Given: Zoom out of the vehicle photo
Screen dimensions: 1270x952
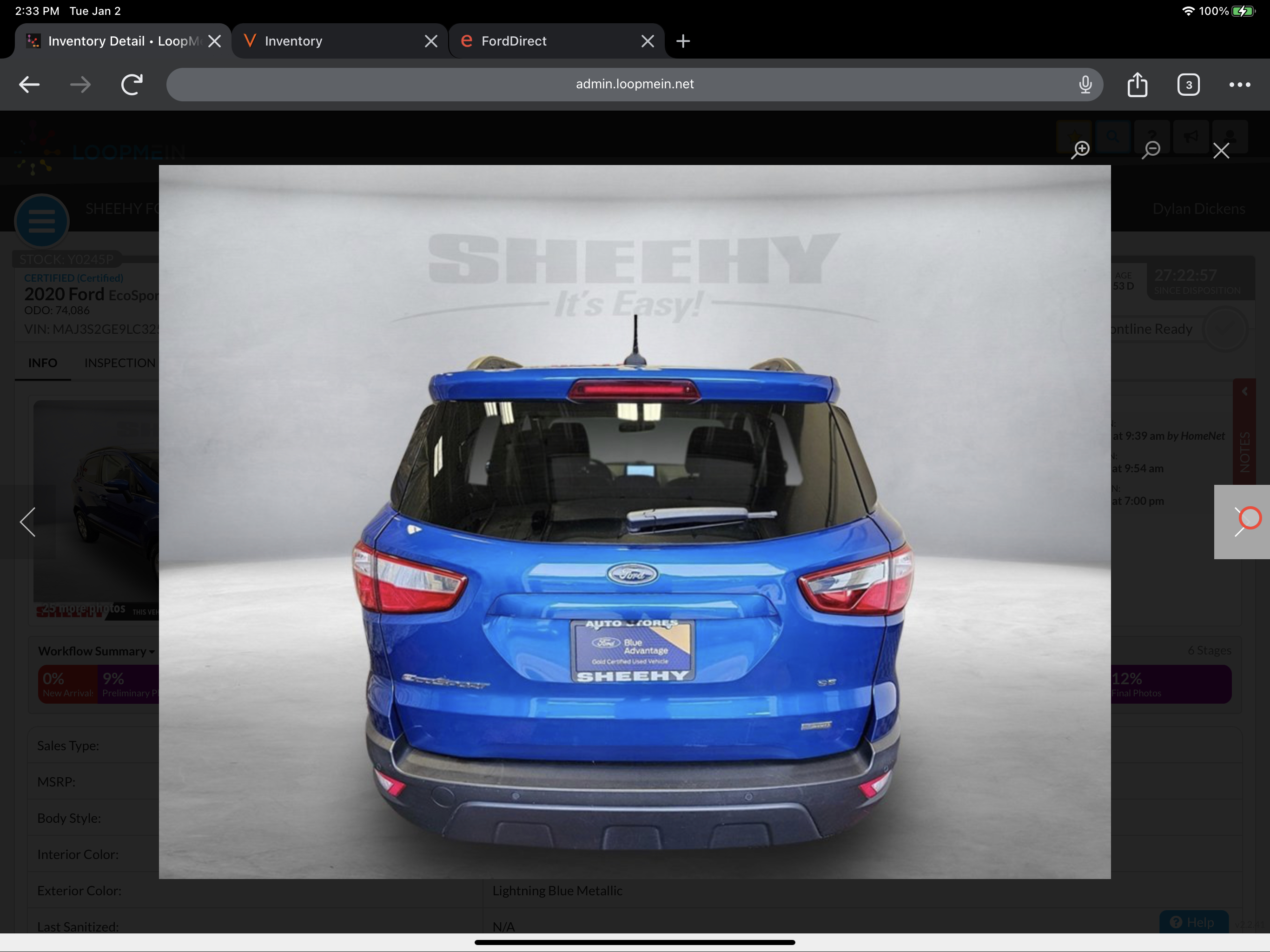Looking at the screenshot, I should [x=1151, y=150].
